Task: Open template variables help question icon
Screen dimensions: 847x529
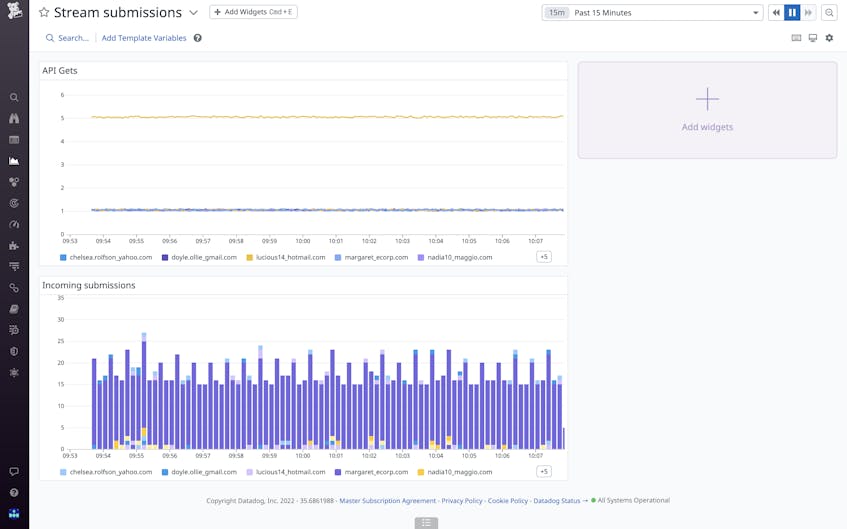Action: pos(198,38)
